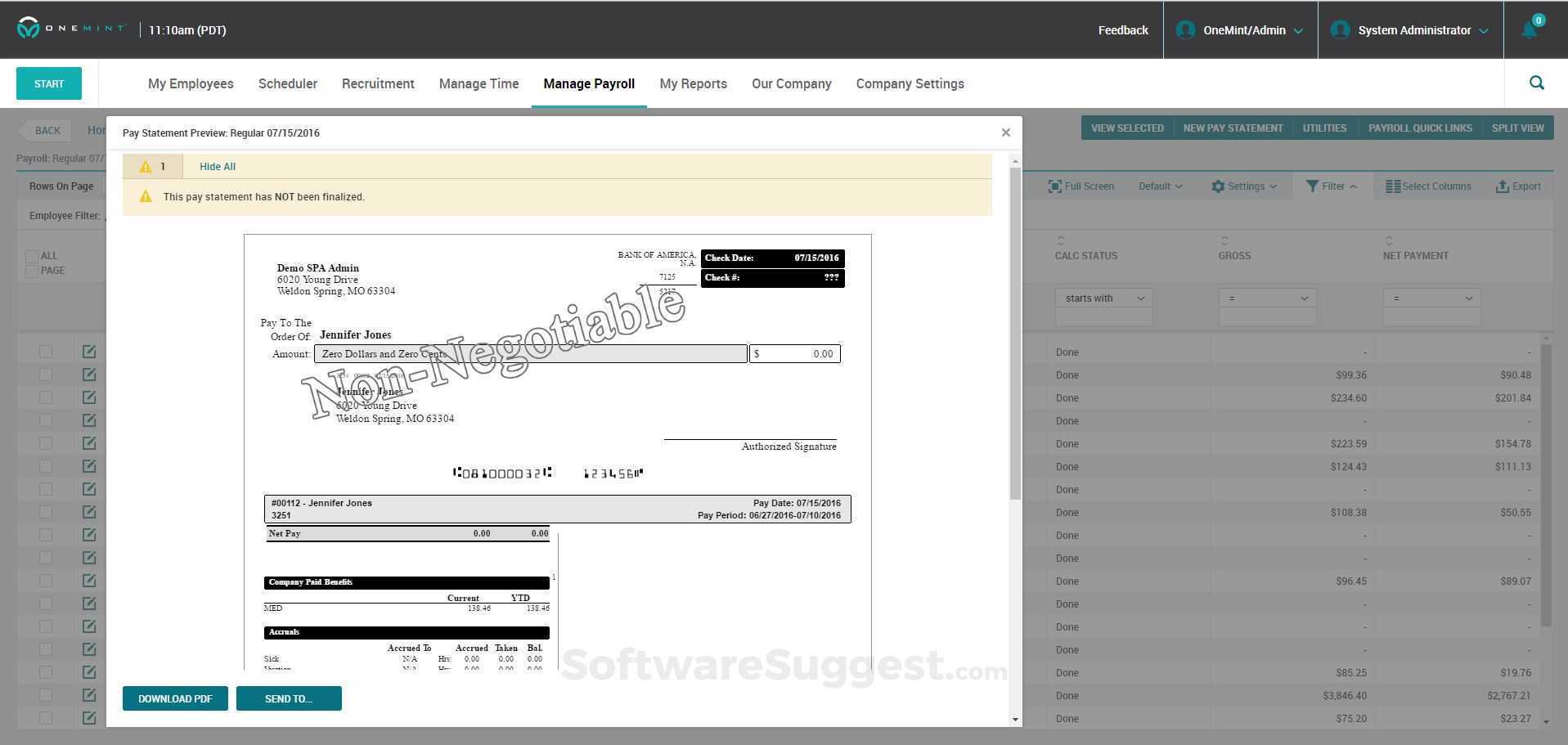1568x745 pixels.
Task: Click the warning icon beside count 1
Action: coord(146,167)
